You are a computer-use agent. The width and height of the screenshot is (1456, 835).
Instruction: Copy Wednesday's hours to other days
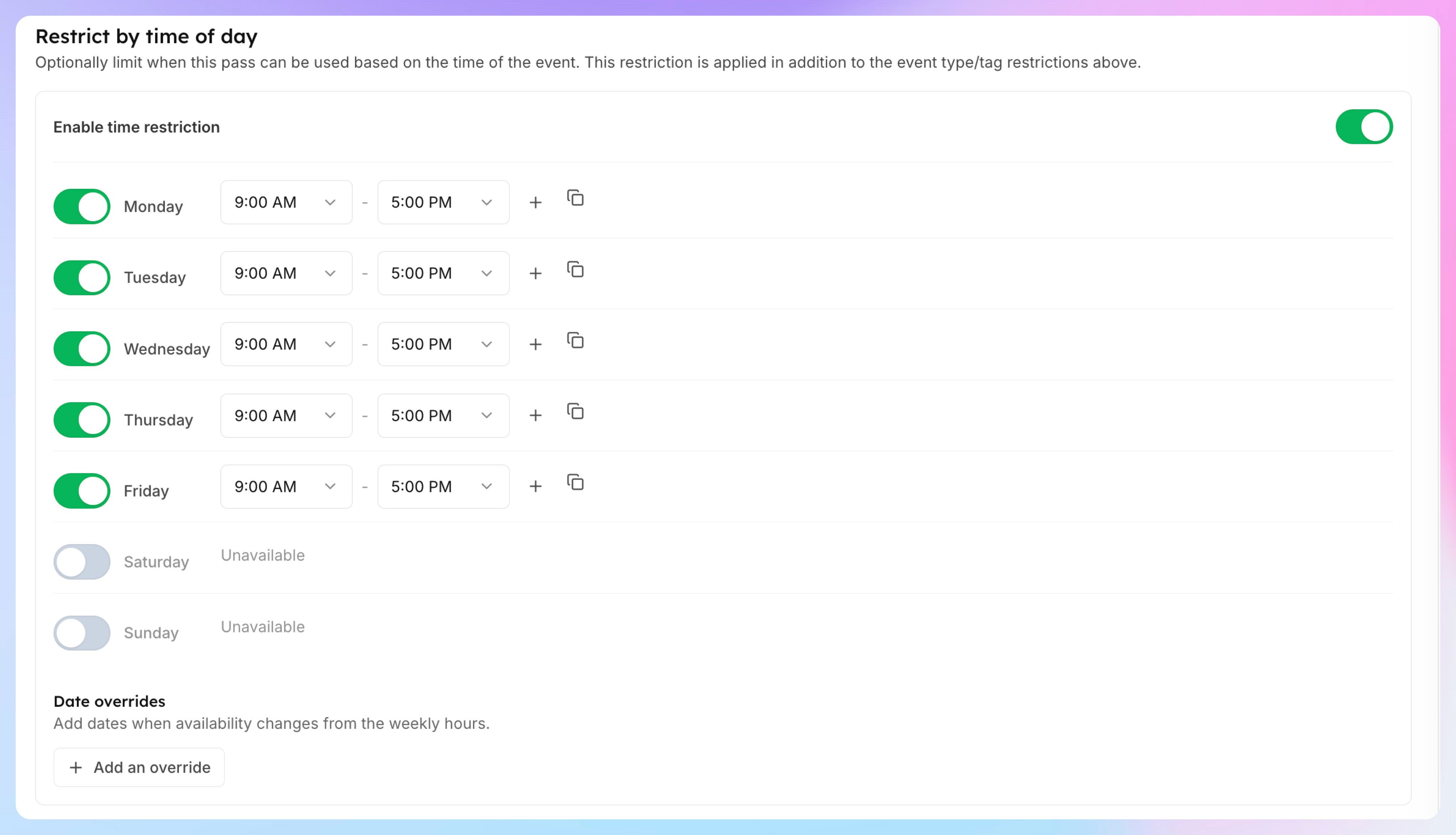575,341
